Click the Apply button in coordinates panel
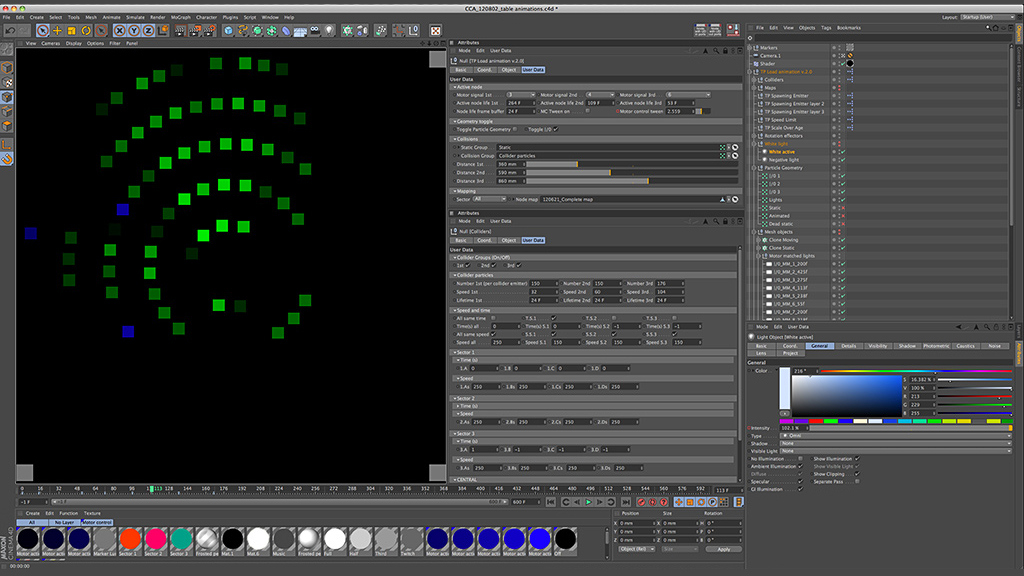This screenshot has height=576, width=1024. click(x=723, y=549)
